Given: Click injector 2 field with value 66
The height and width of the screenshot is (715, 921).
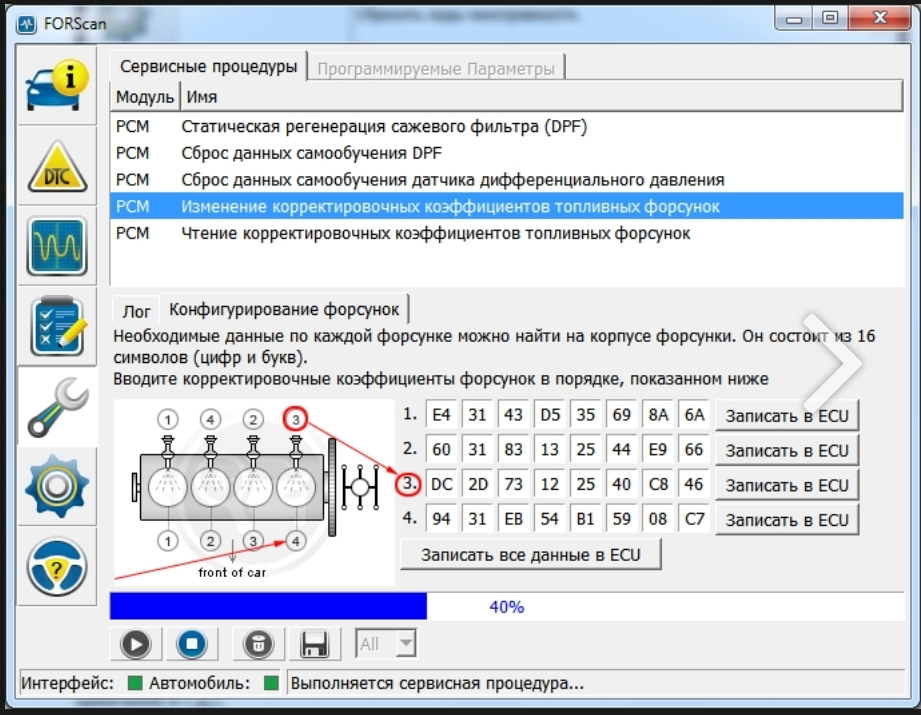Looking at the screenshot, I should pyautogui.click(x=694, y=449).
